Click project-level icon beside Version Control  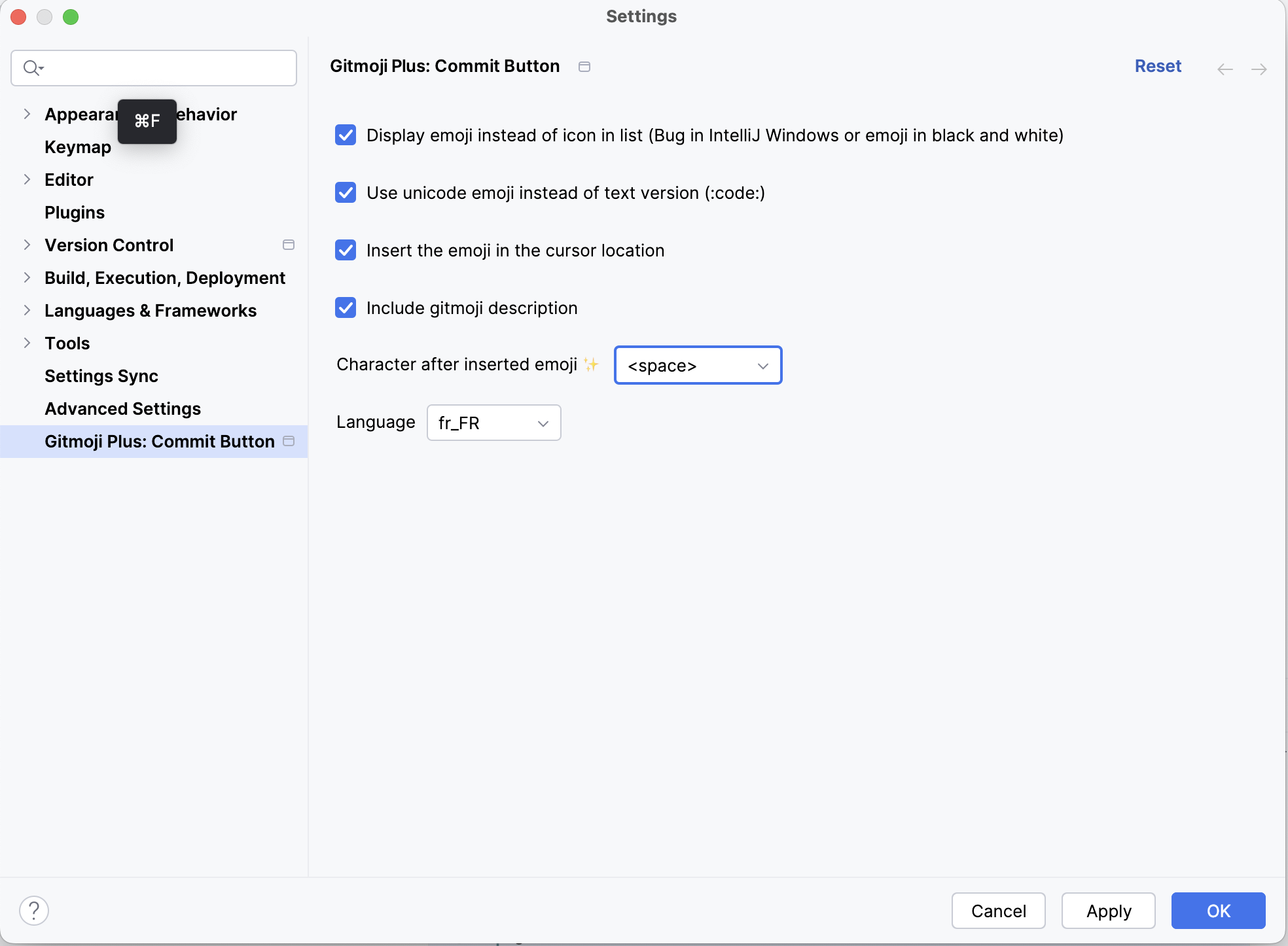[288, 245]
